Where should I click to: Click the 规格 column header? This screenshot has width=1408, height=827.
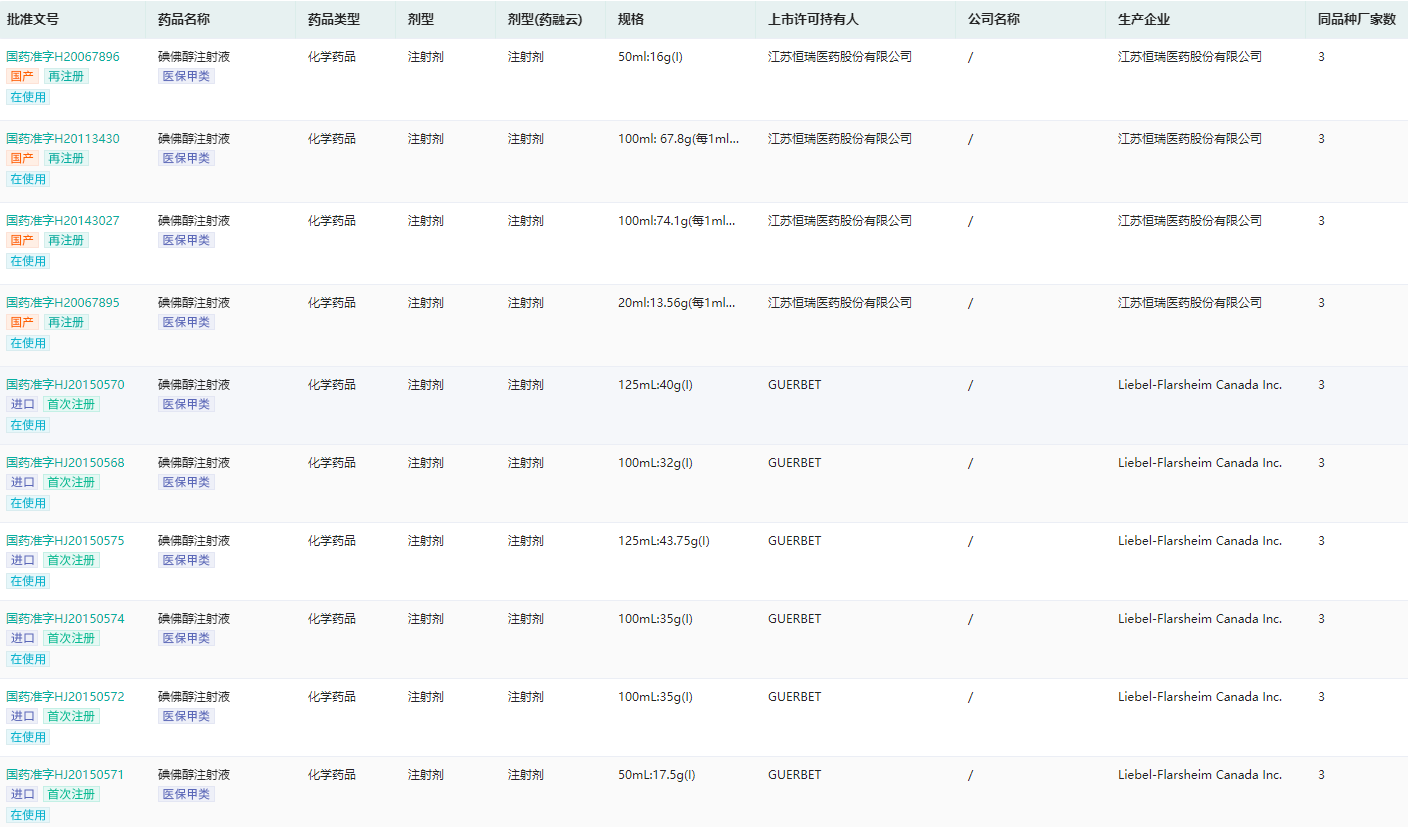631,19
